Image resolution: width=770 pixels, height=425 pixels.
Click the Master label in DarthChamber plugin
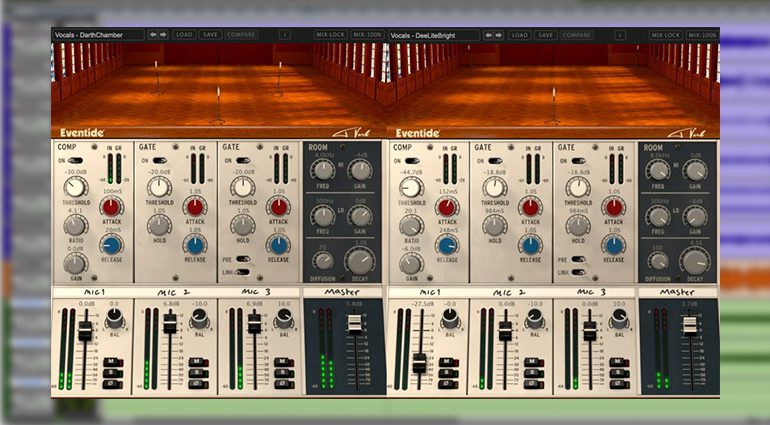click(x=342, y=292)
